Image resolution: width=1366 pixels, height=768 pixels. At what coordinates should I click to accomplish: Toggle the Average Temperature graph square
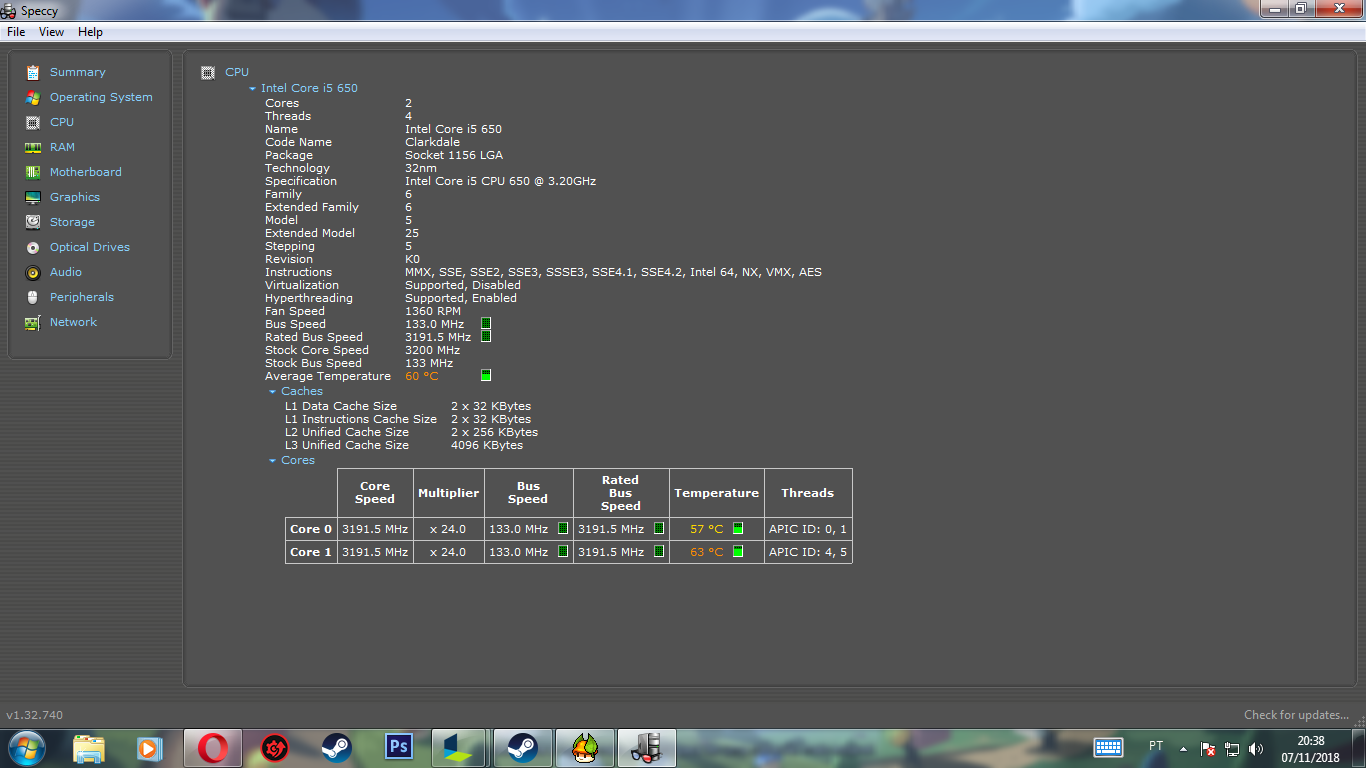(486, 376)
